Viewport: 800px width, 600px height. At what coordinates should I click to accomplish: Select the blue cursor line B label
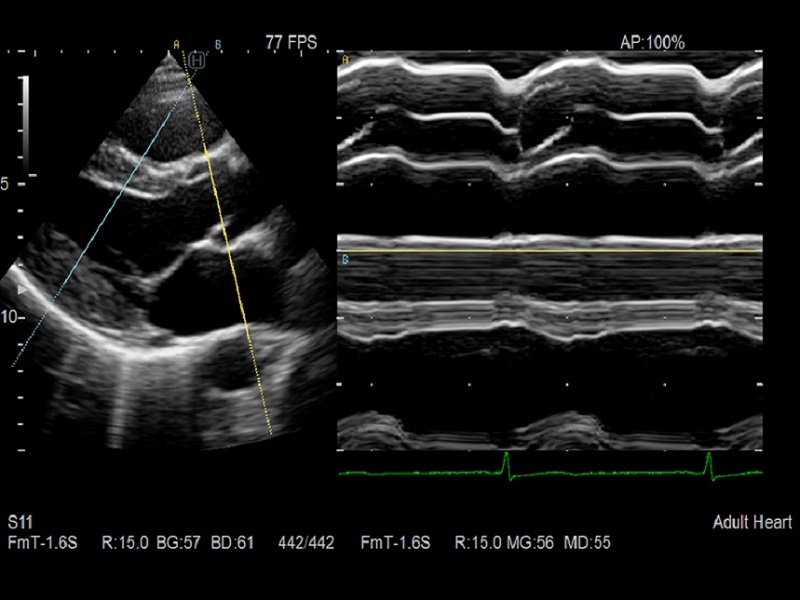pyautogui.click(x=218, y=44)
